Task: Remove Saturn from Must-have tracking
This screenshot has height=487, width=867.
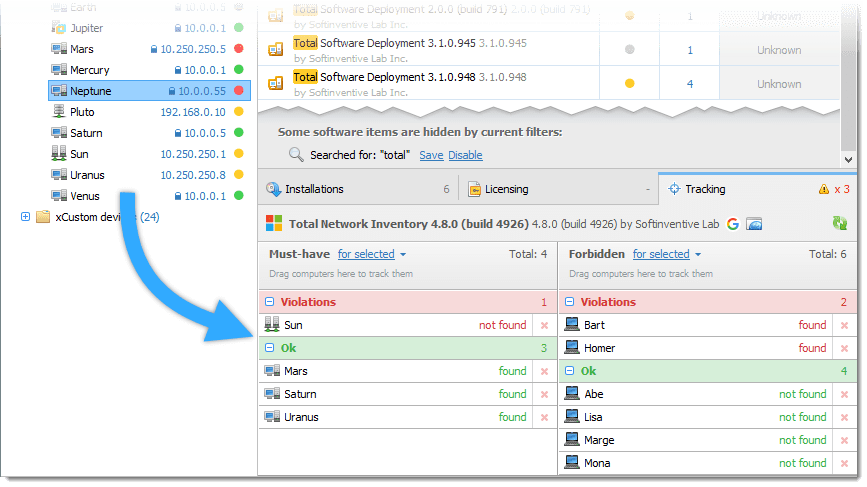Action: click(x=545, y=395)
